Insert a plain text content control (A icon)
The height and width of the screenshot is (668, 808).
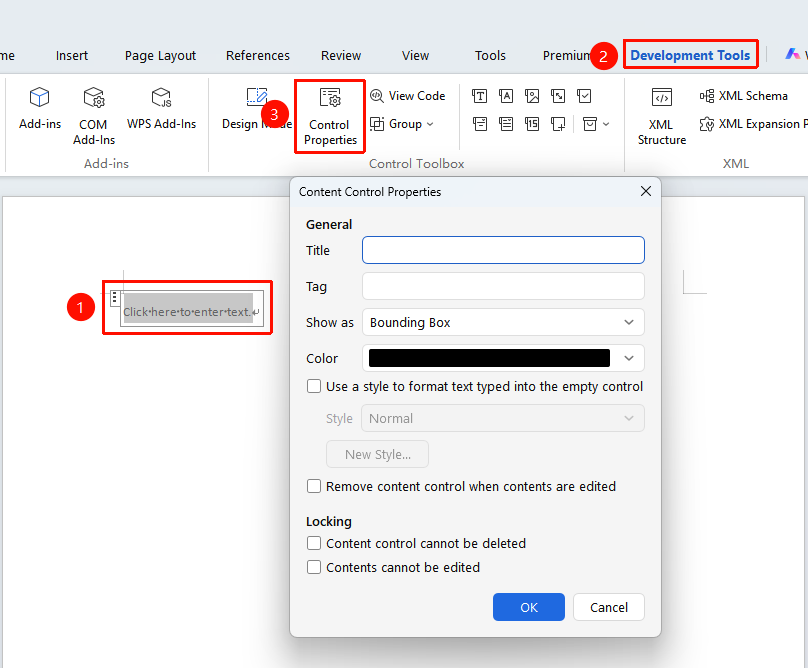(506, 96)
